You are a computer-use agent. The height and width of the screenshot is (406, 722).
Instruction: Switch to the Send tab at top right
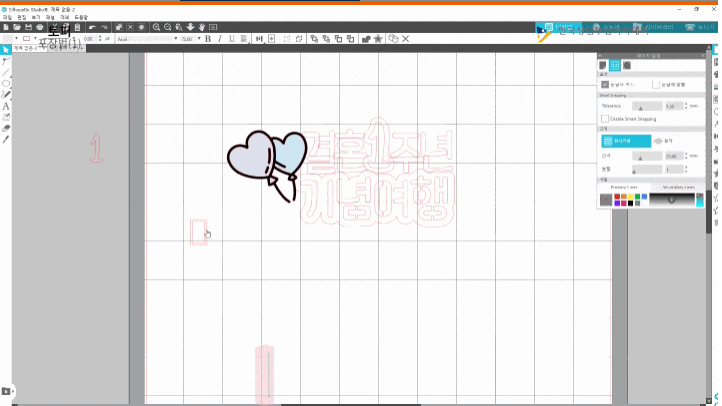click(699, 27)
